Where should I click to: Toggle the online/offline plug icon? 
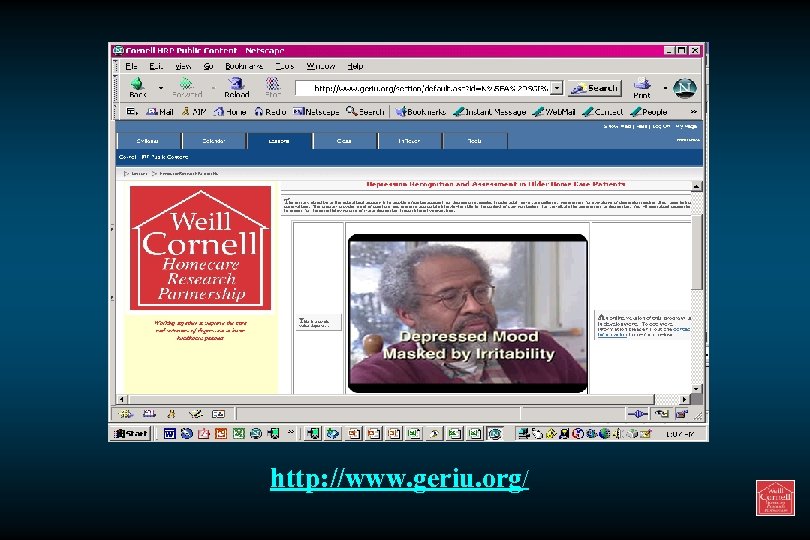[637, 414]
